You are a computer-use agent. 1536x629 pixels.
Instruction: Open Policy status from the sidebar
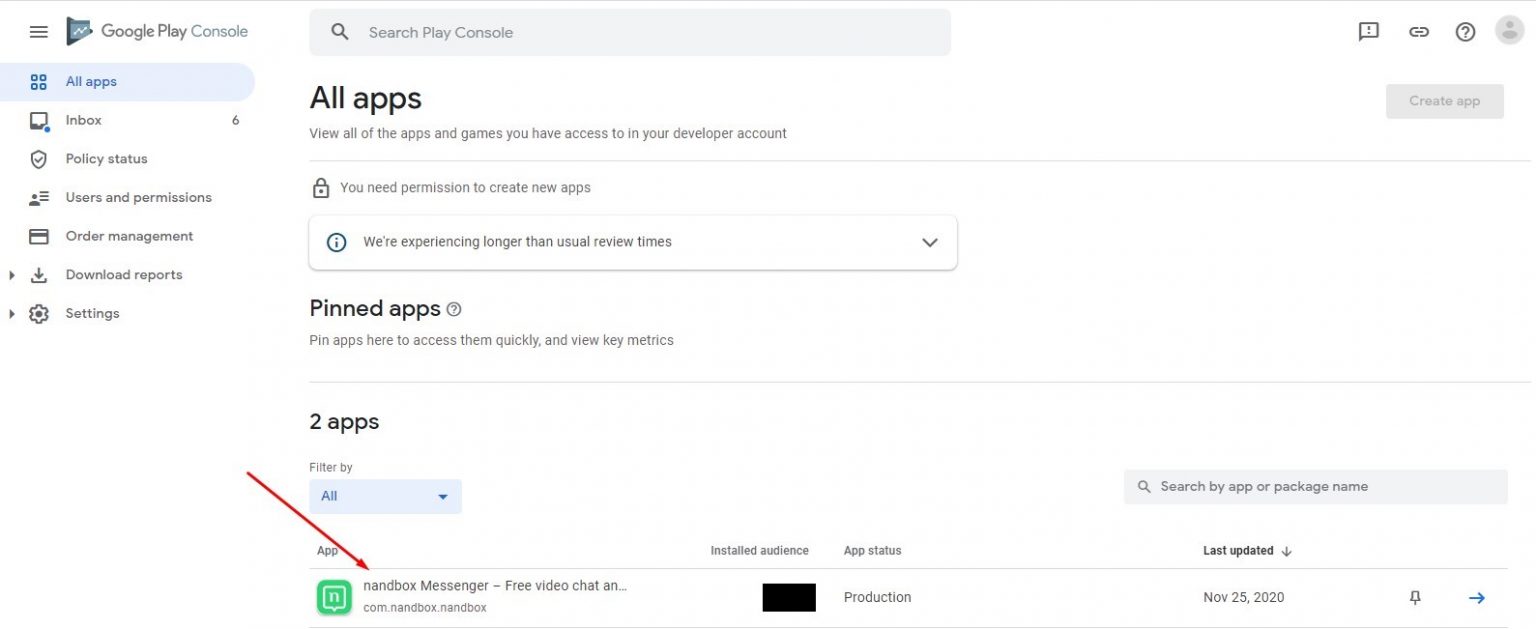pos(105,158)
